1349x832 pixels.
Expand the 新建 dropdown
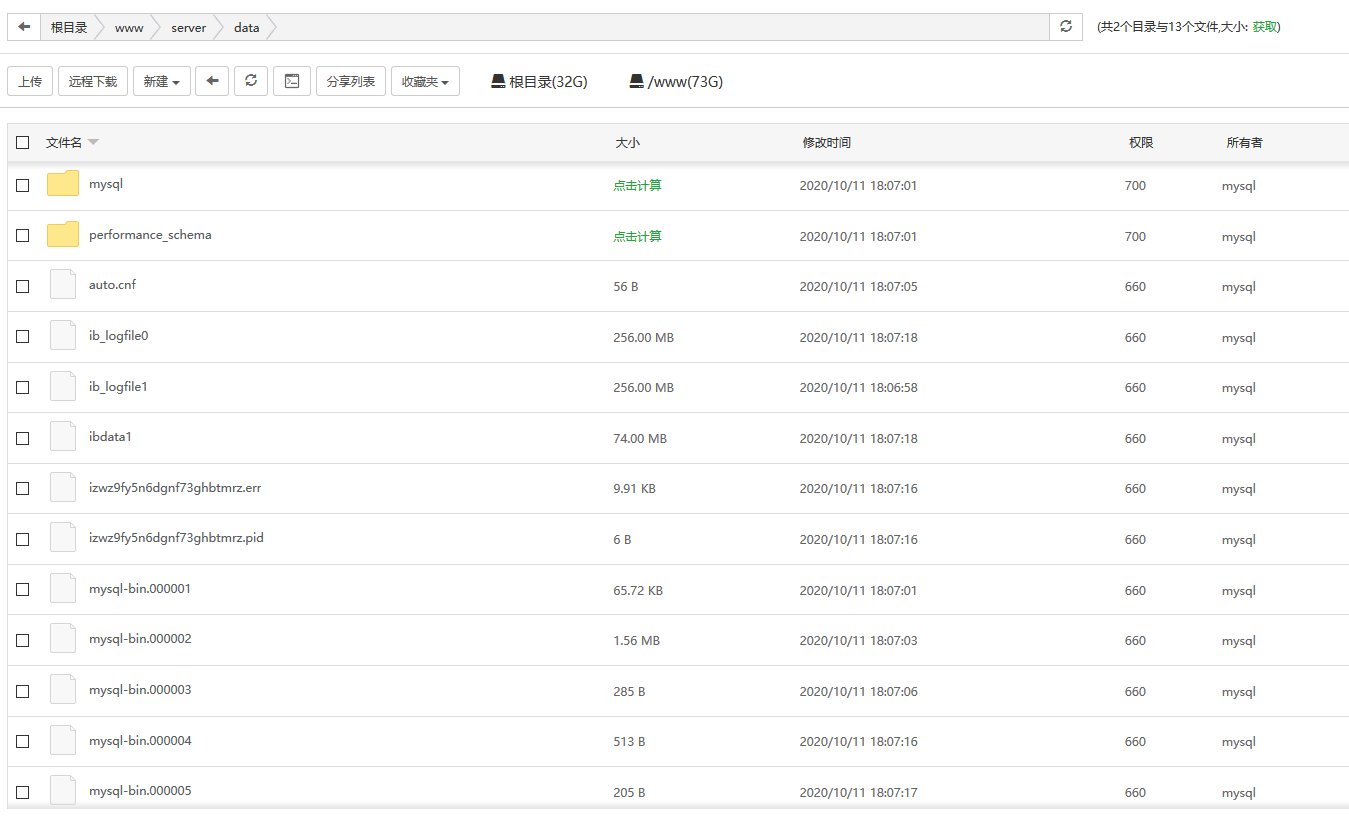click(161, 81)
